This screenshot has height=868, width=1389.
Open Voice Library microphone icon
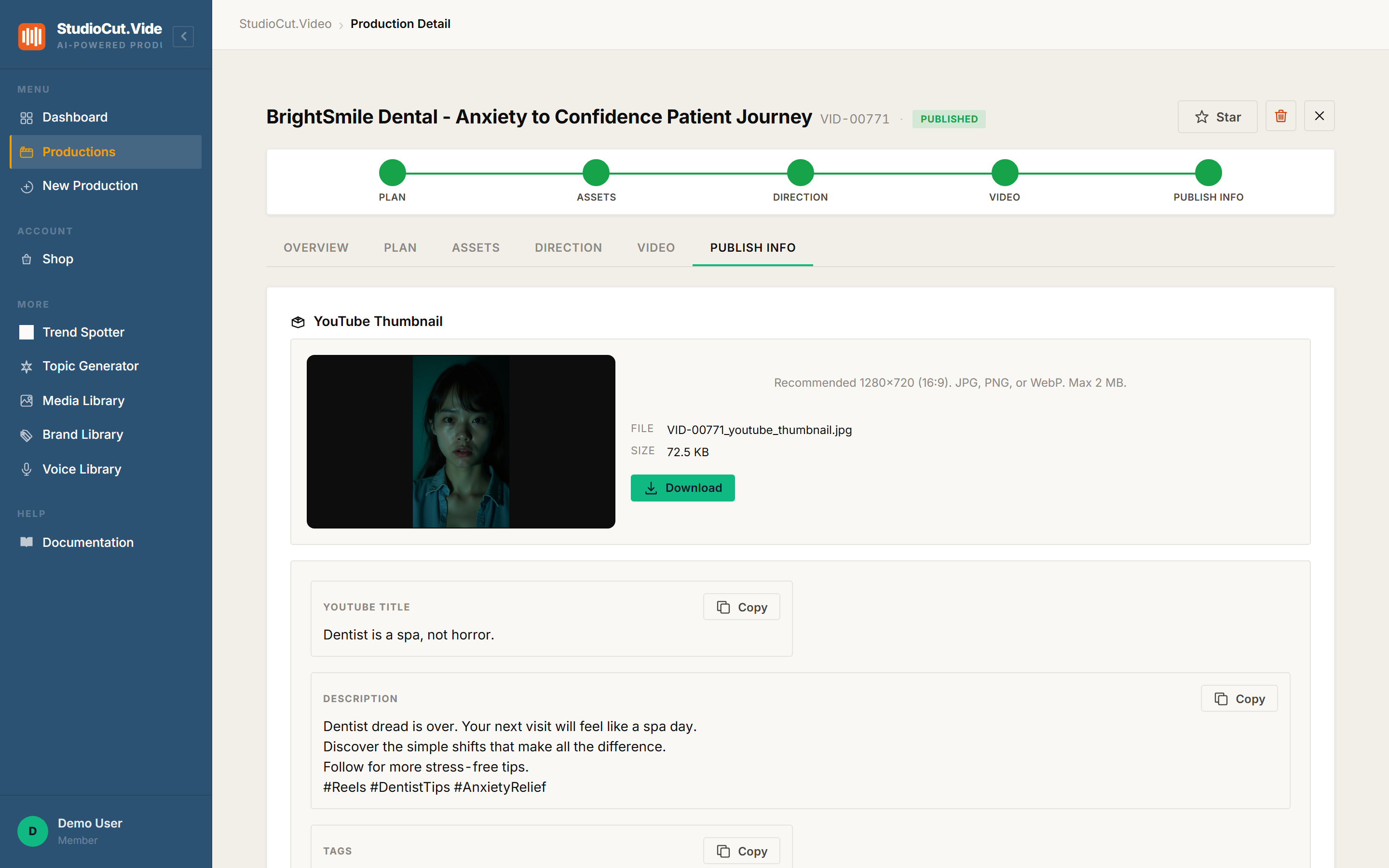click(27, 469)
